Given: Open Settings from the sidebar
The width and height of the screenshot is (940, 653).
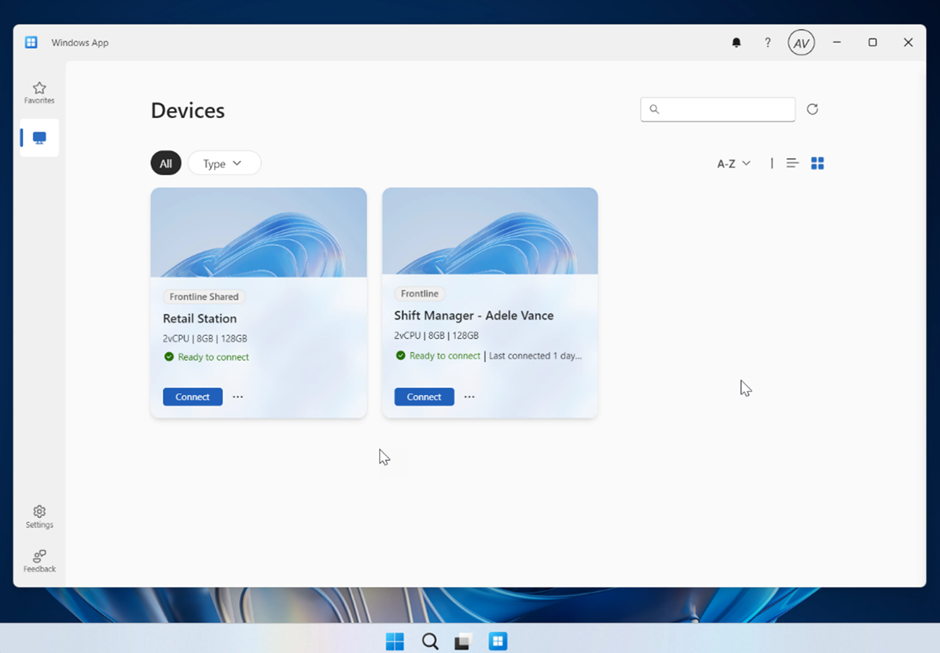Looking at the screenshot, I should click(39, 516).
